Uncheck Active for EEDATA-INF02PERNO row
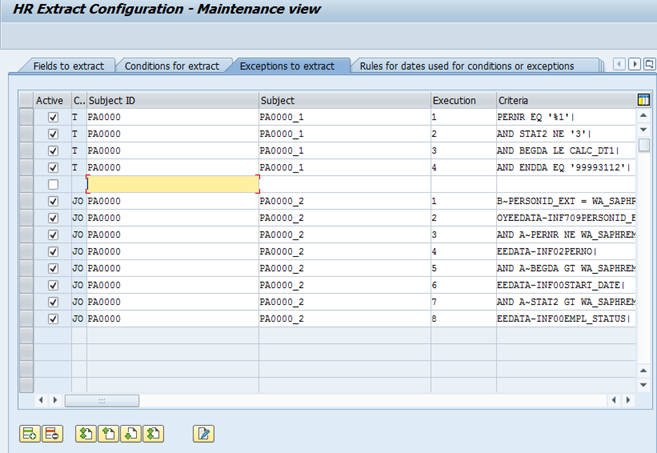 tap(53, 251)
